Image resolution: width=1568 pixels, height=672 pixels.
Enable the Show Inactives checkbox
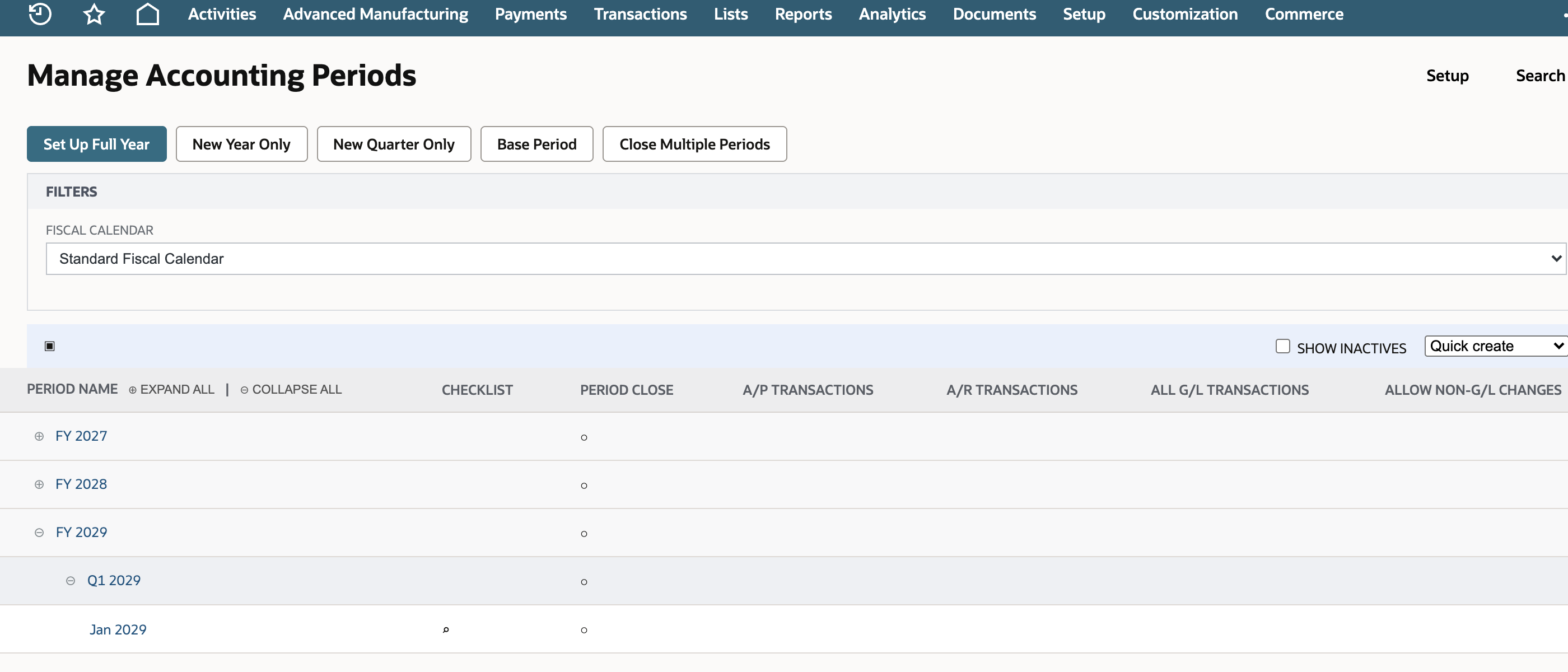pos(1282,346)
